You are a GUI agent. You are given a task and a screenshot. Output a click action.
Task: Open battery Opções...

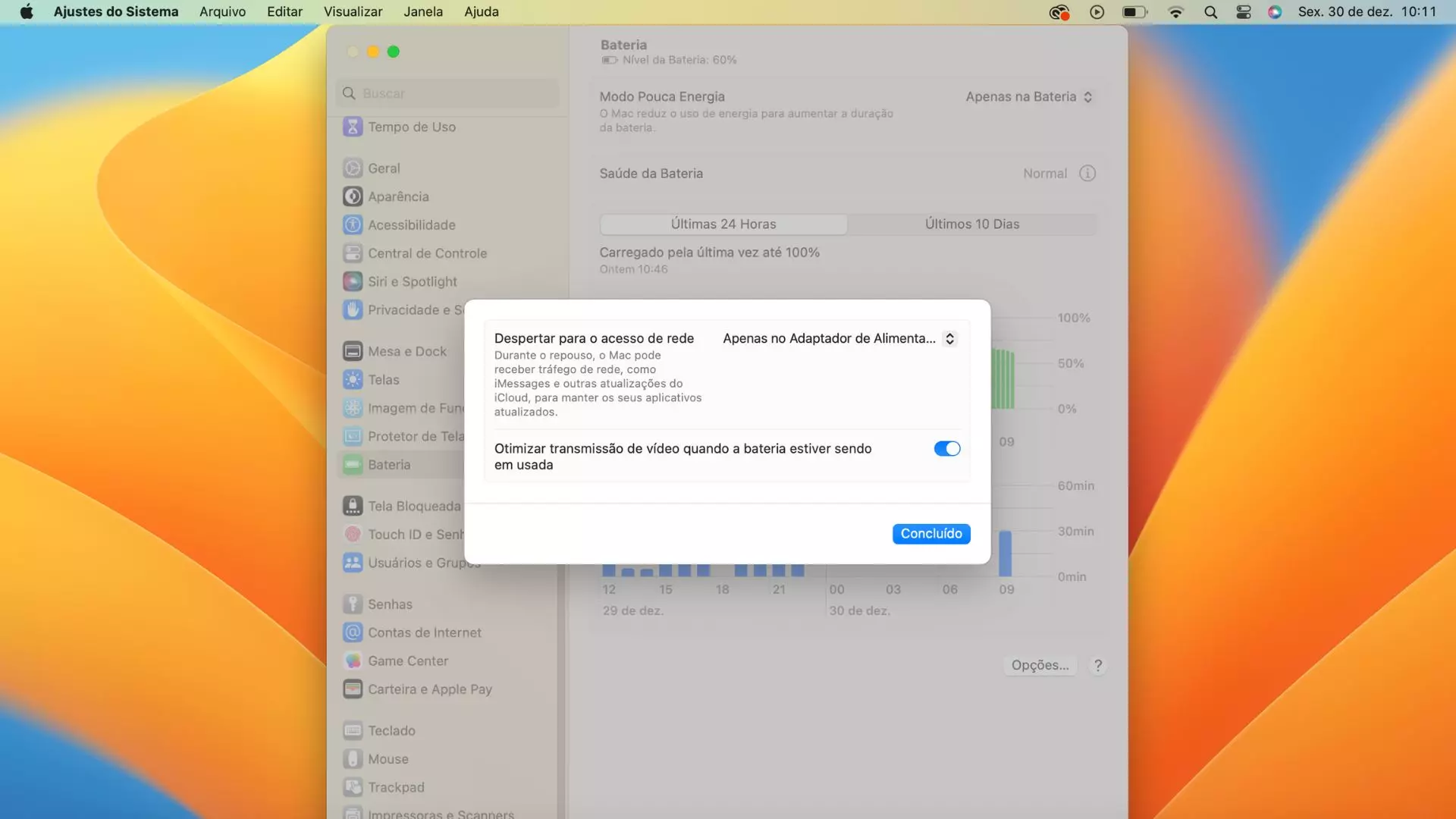[x=1040, y=665]
